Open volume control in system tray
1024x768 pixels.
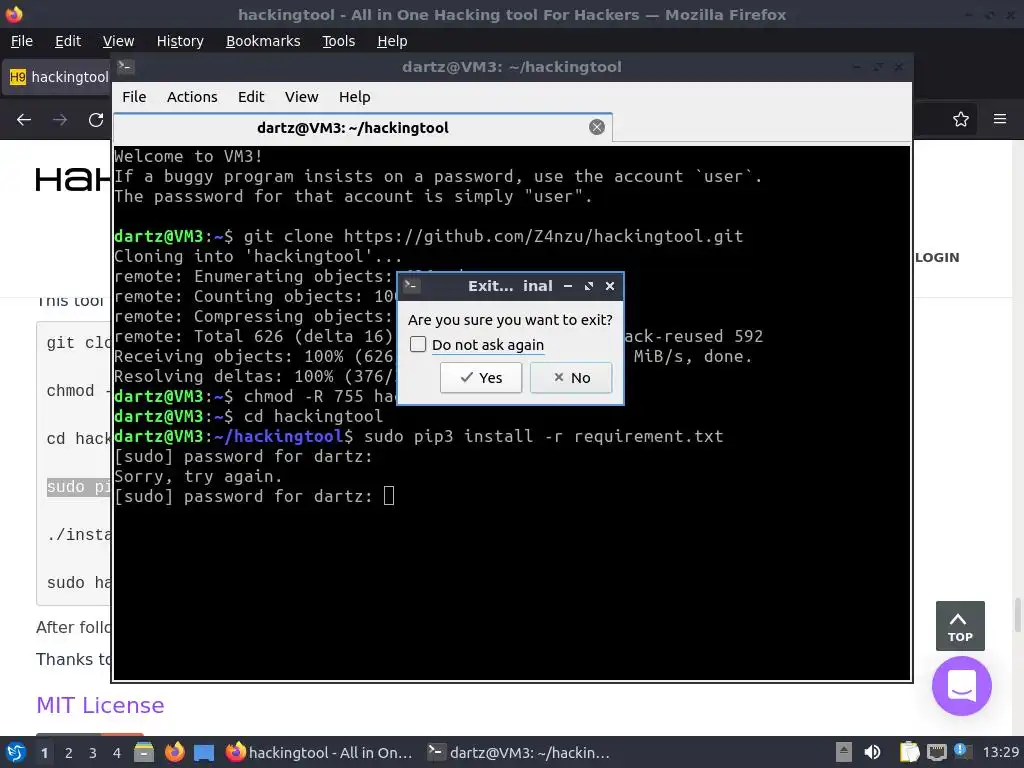(872, 752)
